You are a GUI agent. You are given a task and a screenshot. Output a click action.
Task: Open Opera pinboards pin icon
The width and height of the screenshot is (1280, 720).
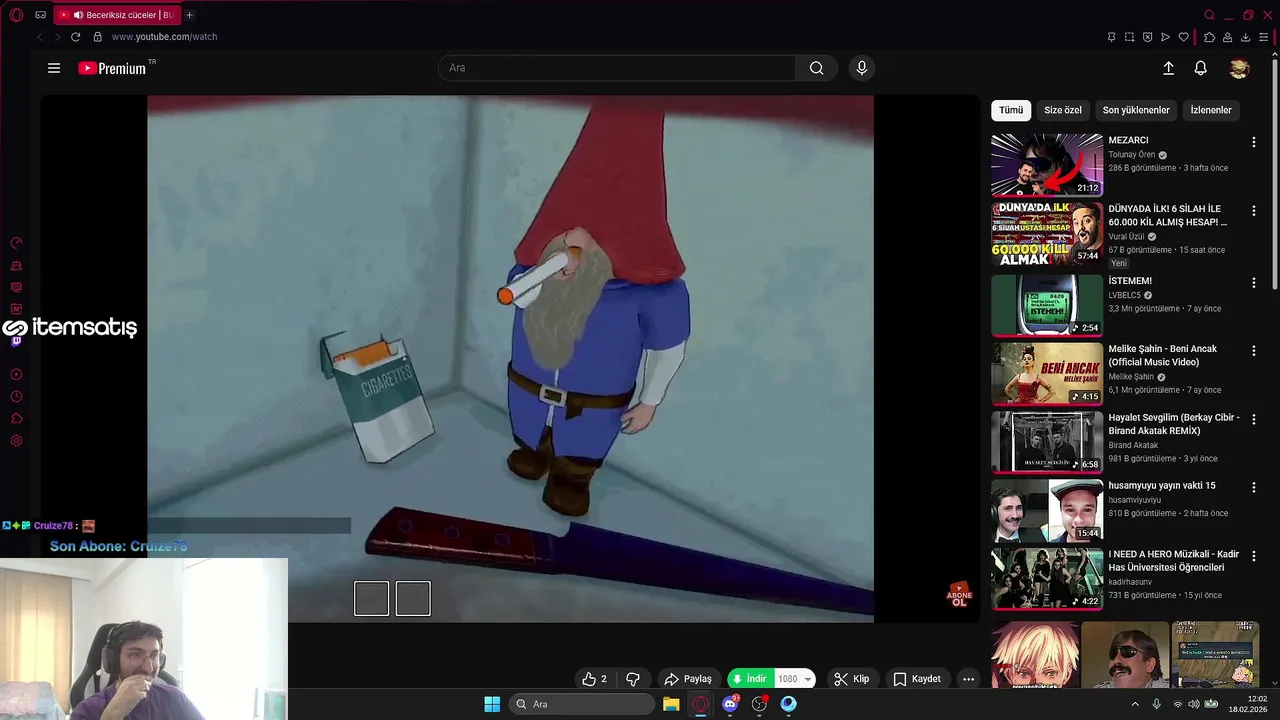pyautogui.click(x=1111, y=37)
